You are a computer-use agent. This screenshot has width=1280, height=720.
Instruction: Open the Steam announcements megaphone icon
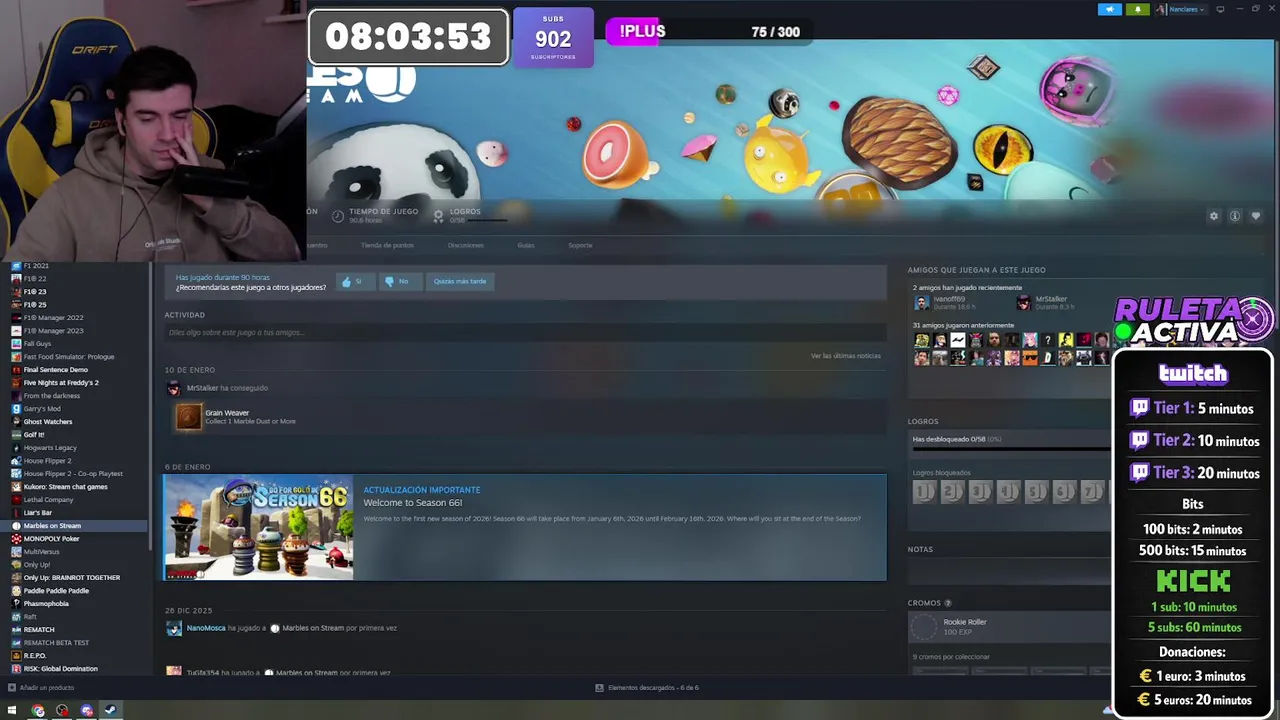[x=1110, y=9]
